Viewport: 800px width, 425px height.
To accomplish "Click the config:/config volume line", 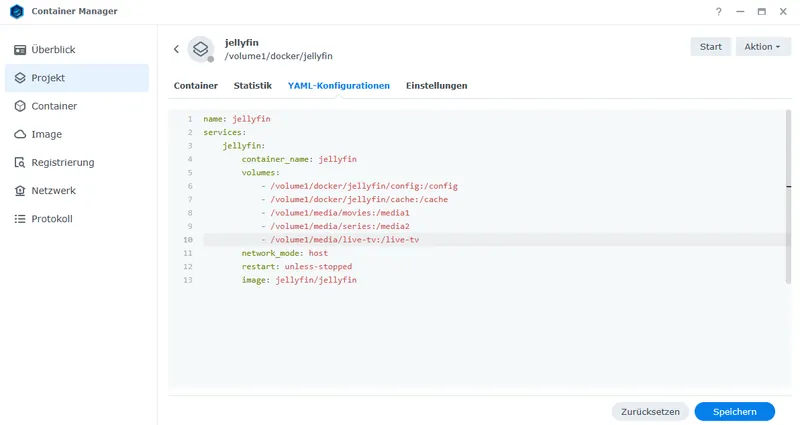I will (x=359, y=186).
